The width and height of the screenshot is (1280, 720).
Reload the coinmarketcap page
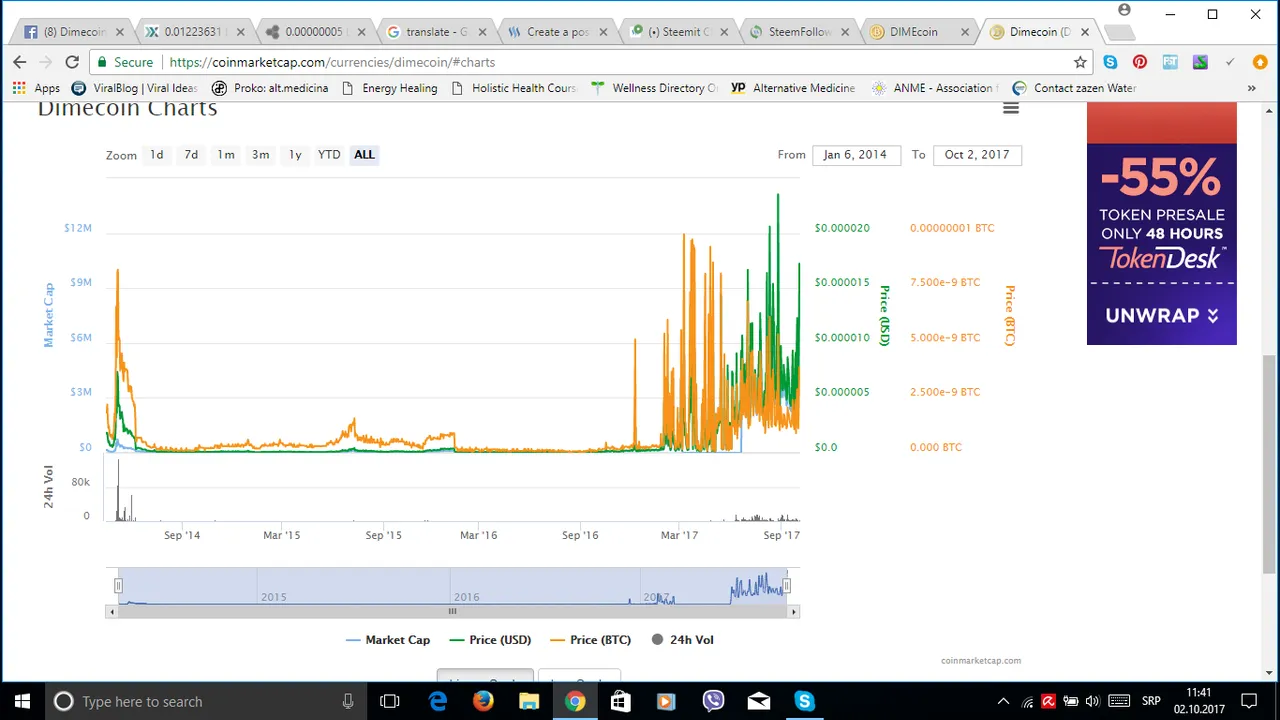72,62
